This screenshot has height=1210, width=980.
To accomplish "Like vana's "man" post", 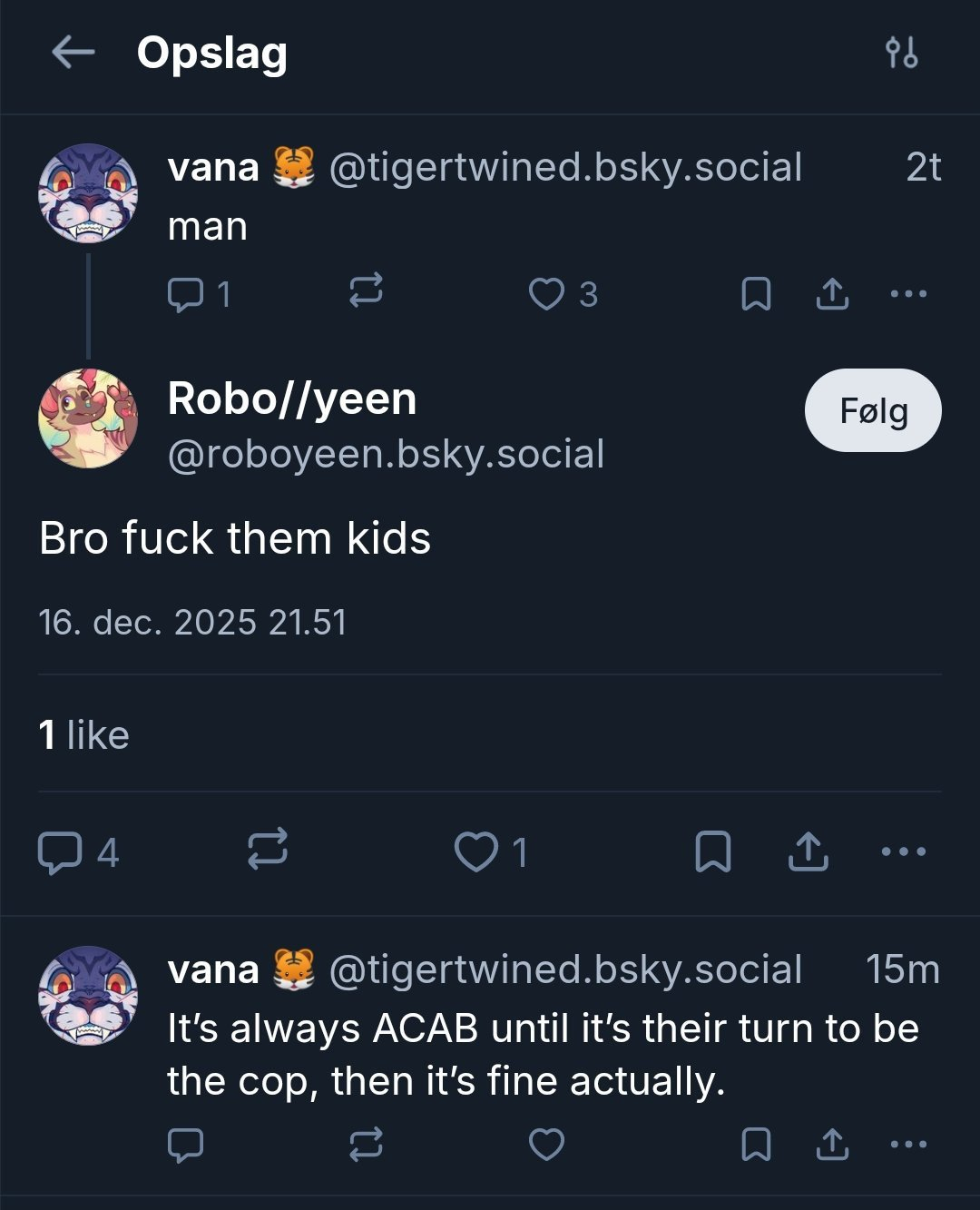I will pyautogui.click(x=546, y=294).
